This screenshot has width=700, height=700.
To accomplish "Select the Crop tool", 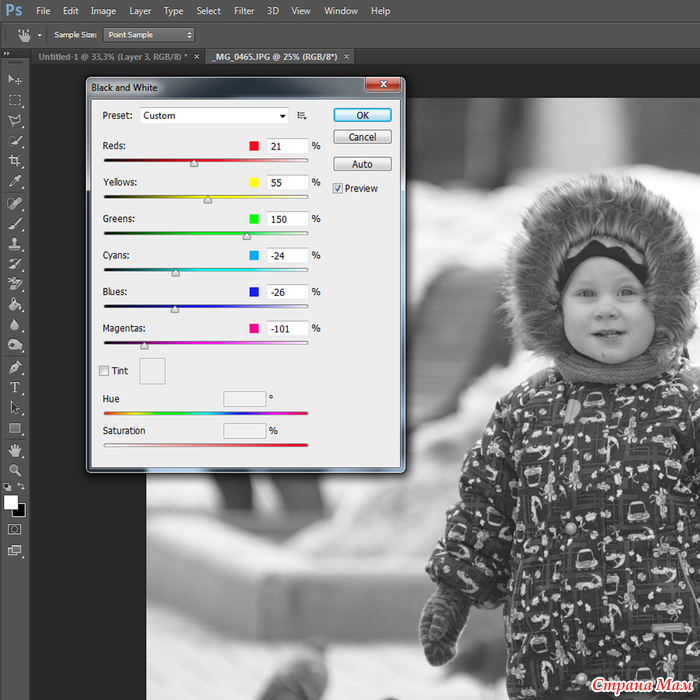I will click(15, 161).
